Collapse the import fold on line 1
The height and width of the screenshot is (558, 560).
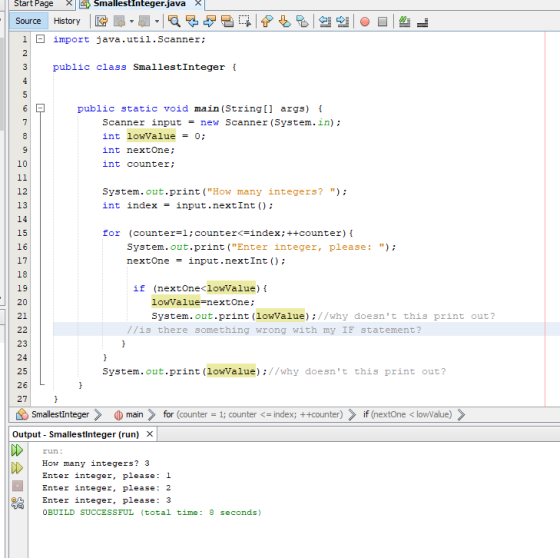(x=41, y=39)
